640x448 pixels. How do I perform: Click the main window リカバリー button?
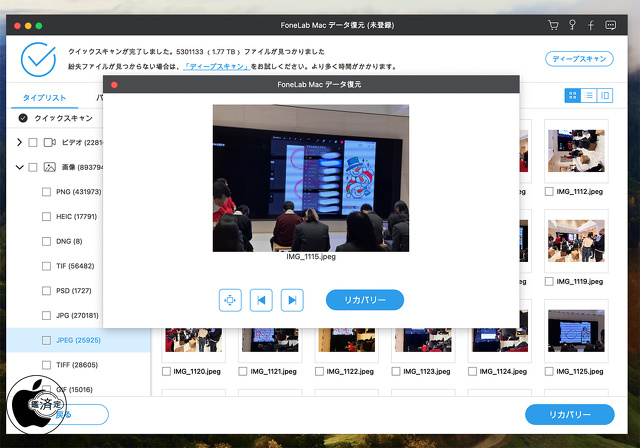click(x=569, y=415)
